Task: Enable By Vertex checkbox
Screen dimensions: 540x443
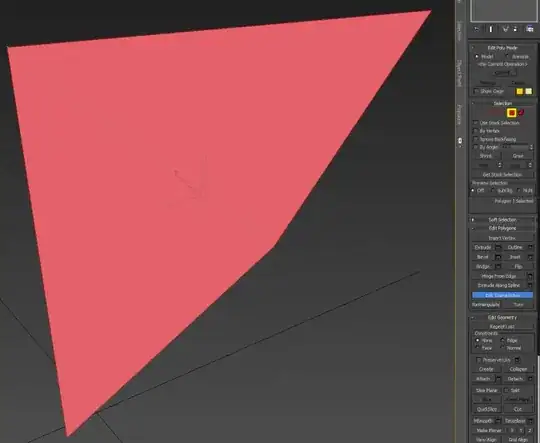Action: coord(476,131)
